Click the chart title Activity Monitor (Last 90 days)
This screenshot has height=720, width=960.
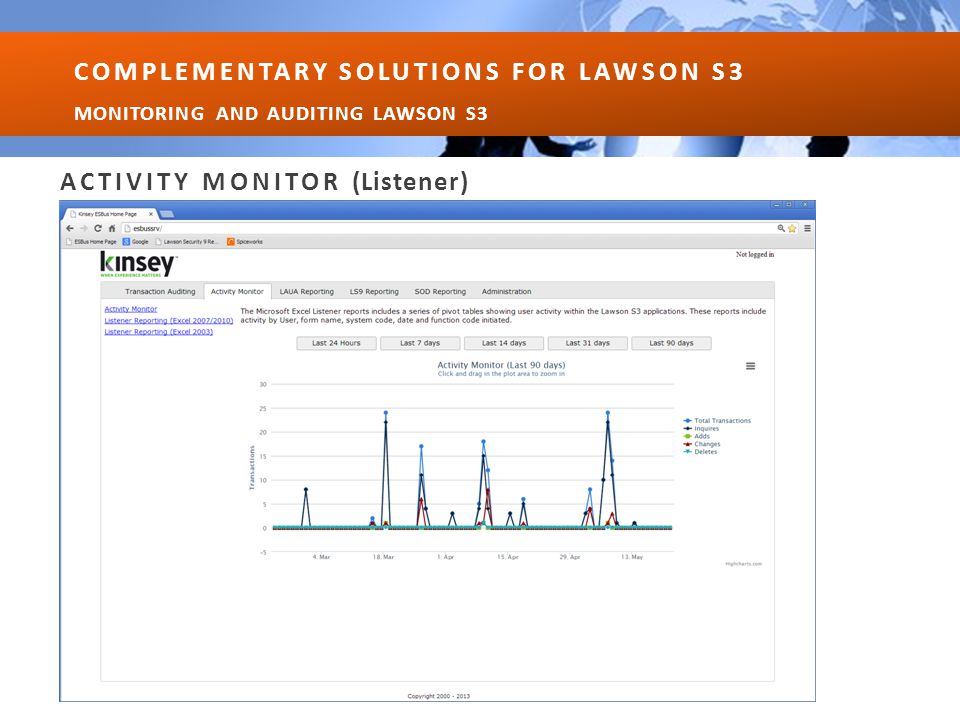[501, 365]
